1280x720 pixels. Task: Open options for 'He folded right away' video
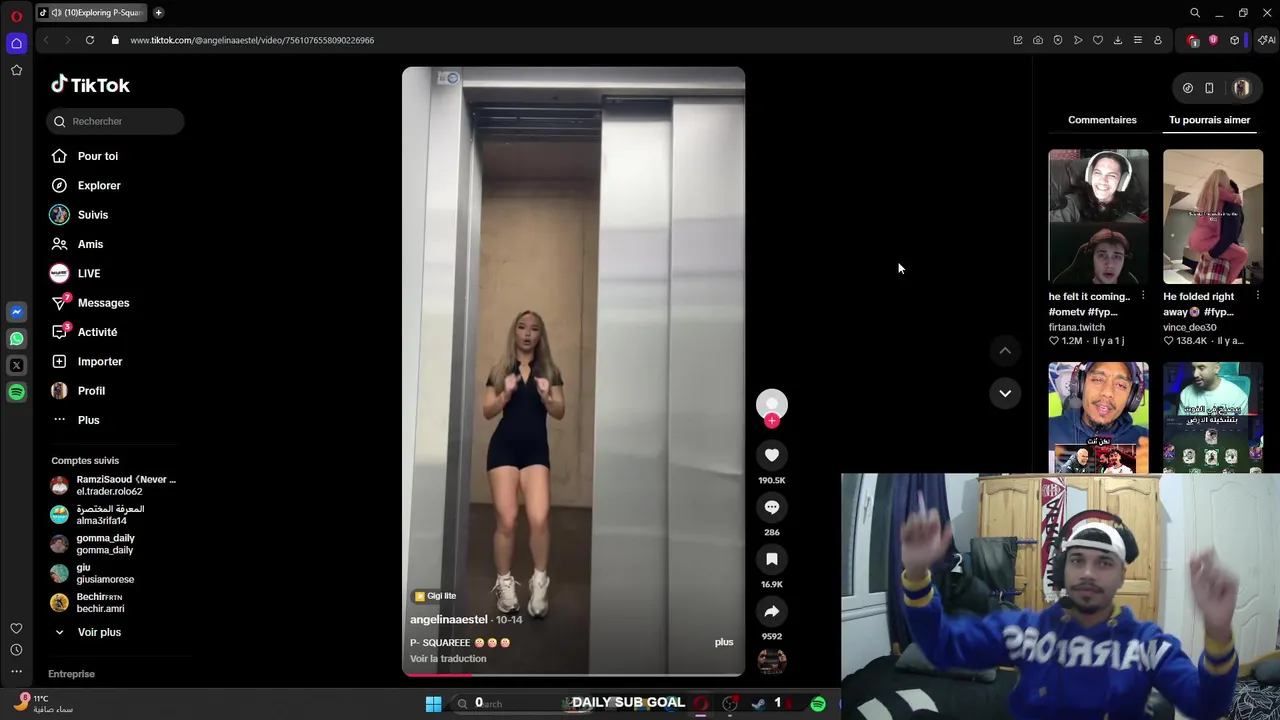pyautogui.click(x=1257, y=296)
